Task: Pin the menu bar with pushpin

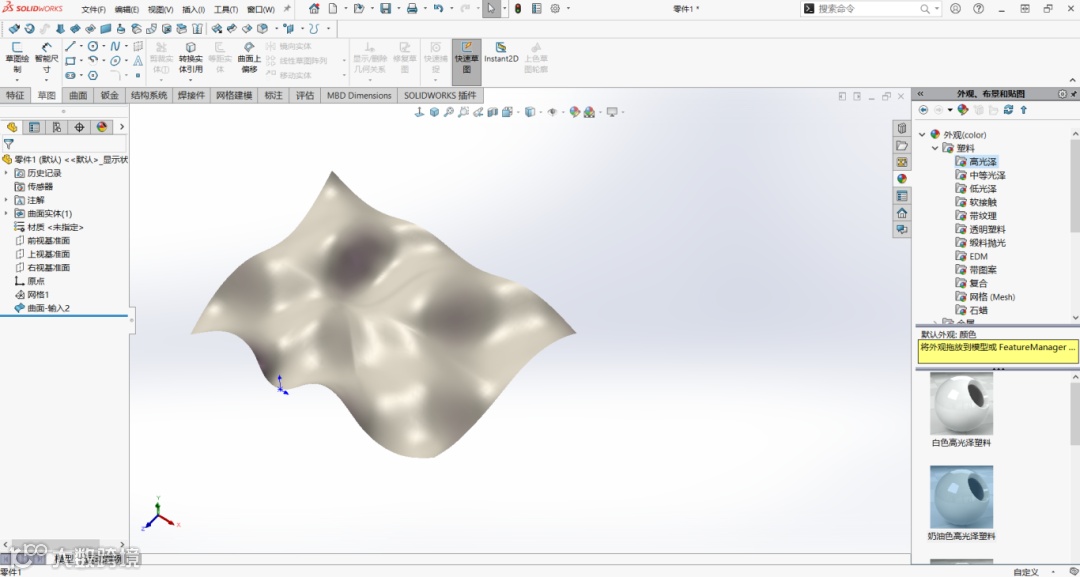Action: point(287,9)
